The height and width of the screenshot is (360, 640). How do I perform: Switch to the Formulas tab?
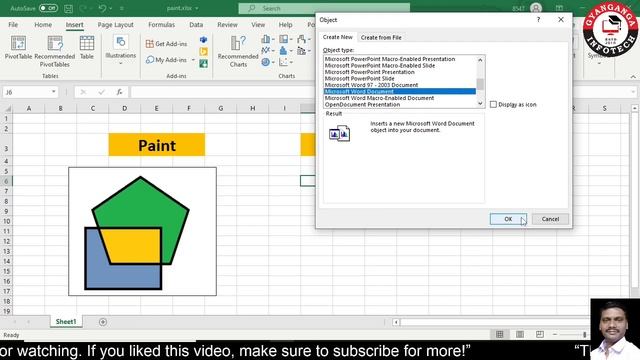coord(161,25)
